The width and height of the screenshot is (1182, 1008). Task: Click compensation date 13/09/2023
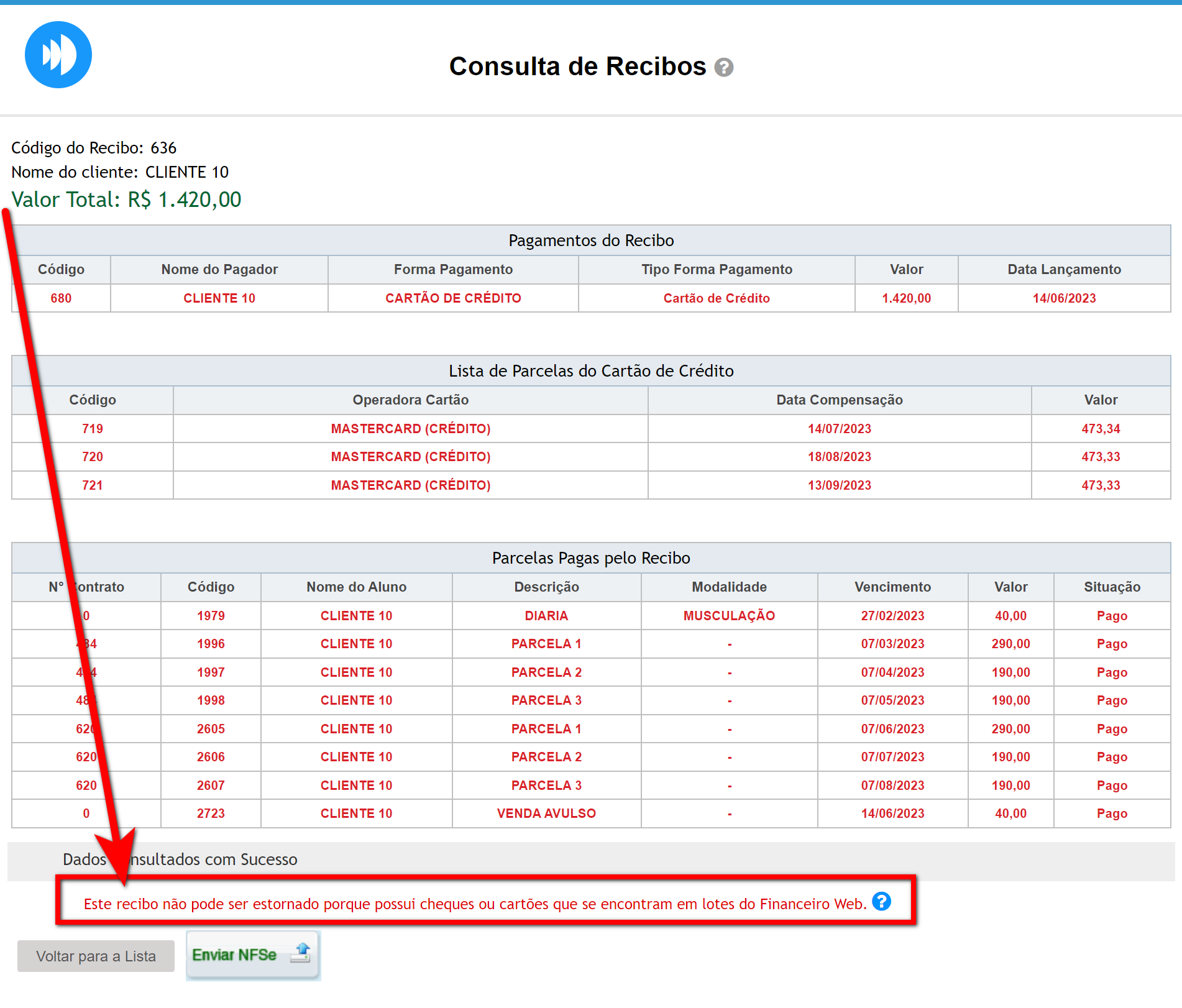839,485
